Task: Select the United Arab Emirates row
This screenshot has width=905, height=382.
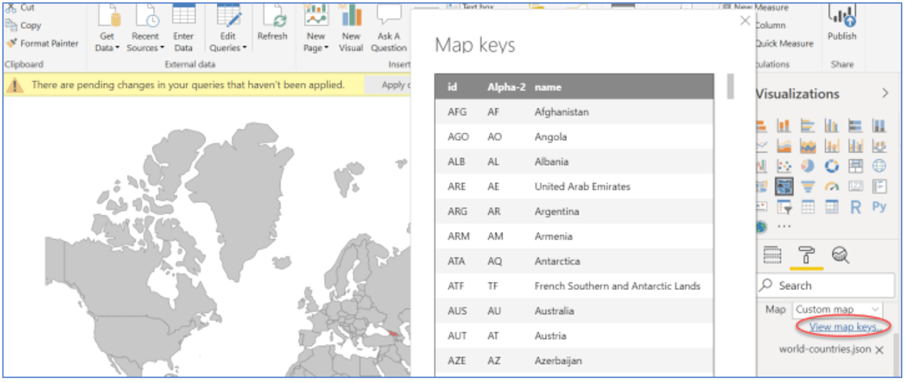Action: coord(574,186)
